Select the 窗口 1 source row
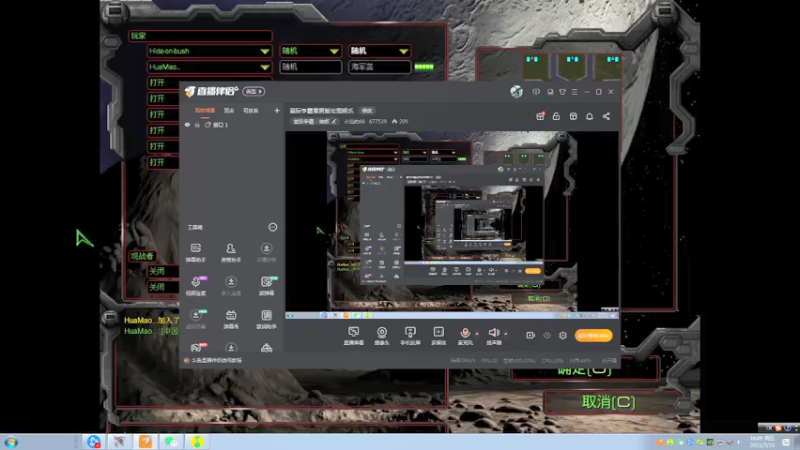Screen dimensions: 800x450 pyautogui.click(x=232, y=125)
